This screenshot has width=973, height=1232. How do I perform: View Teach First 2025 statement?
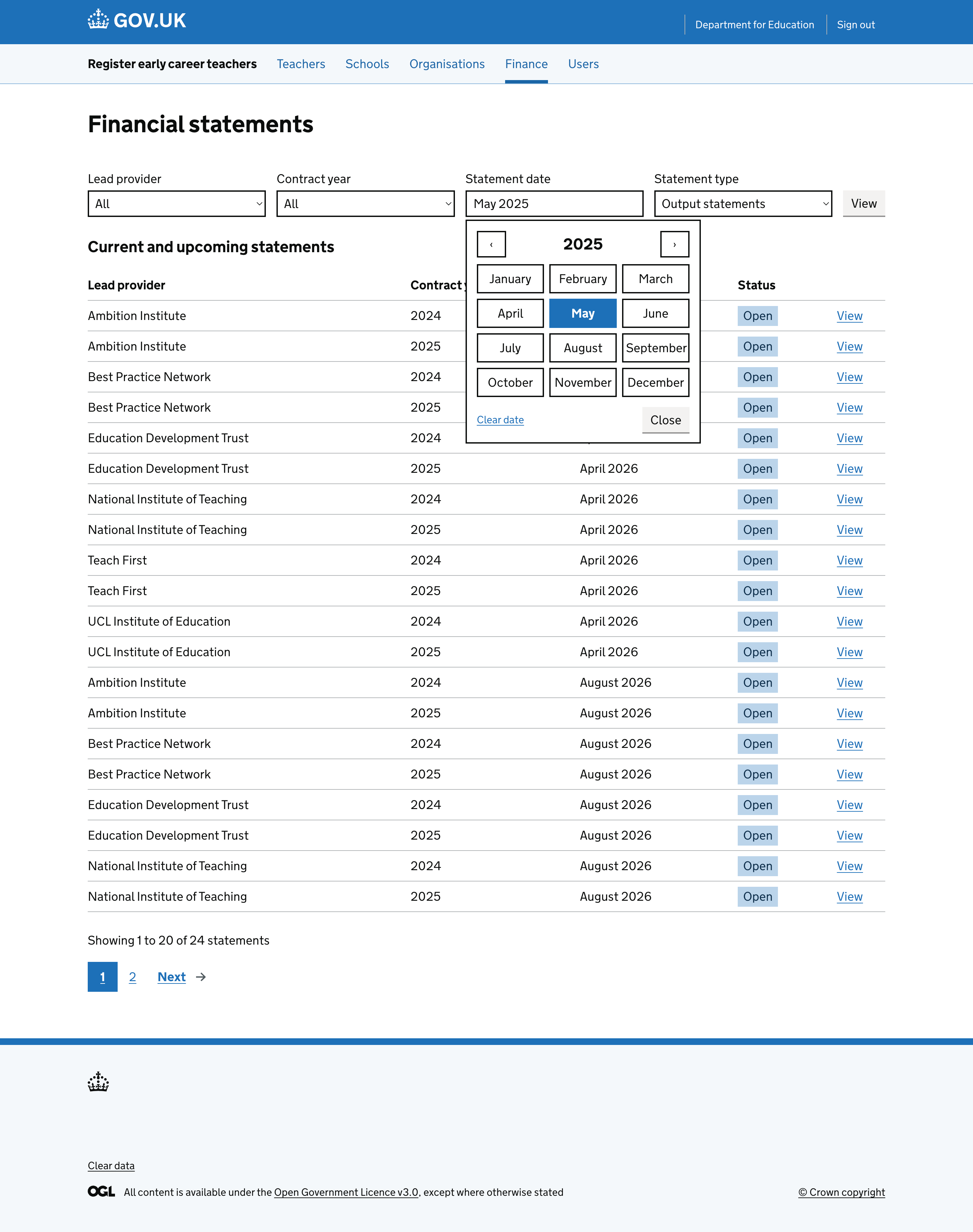[x=849, y=591]
